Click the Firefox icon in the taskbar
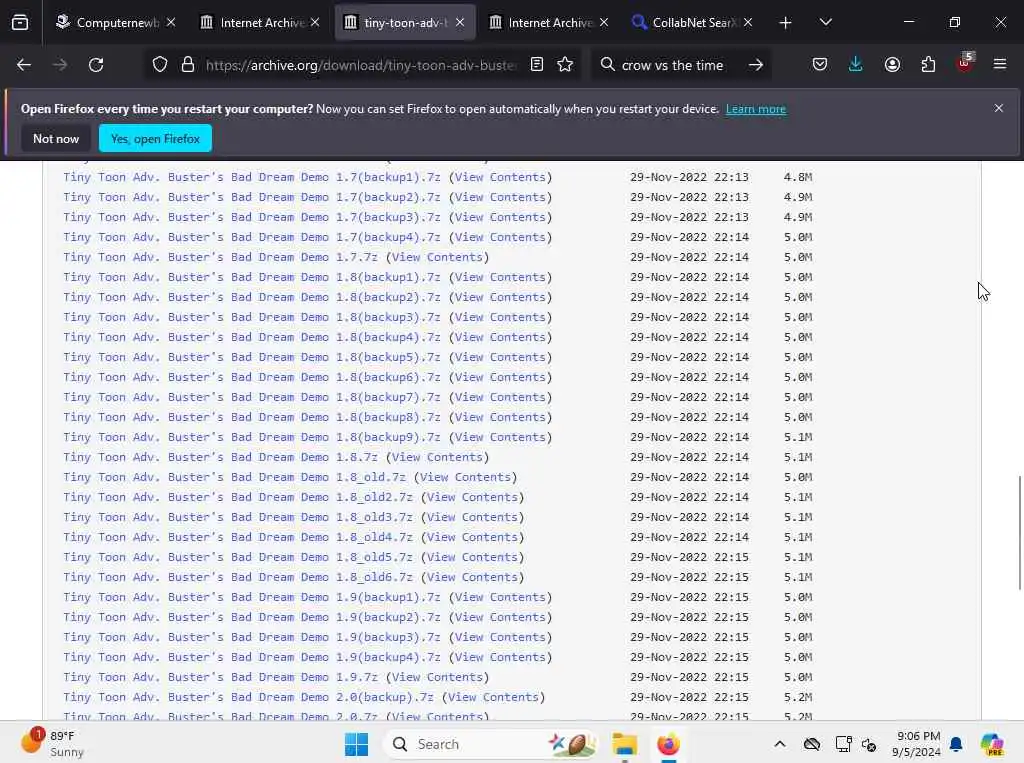Image resolution: width=1024 pixels, height=763 pixels. [x=668, y=744]
